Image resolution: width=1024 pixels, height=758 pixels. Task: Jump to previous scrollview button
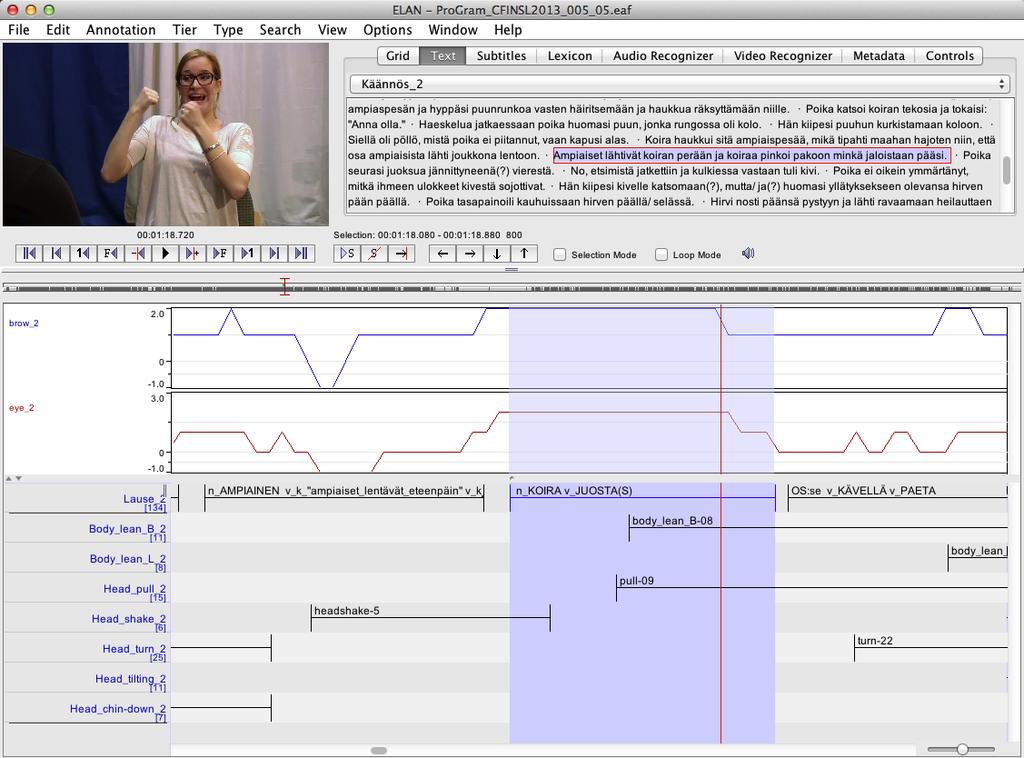(x=56, y=253)
